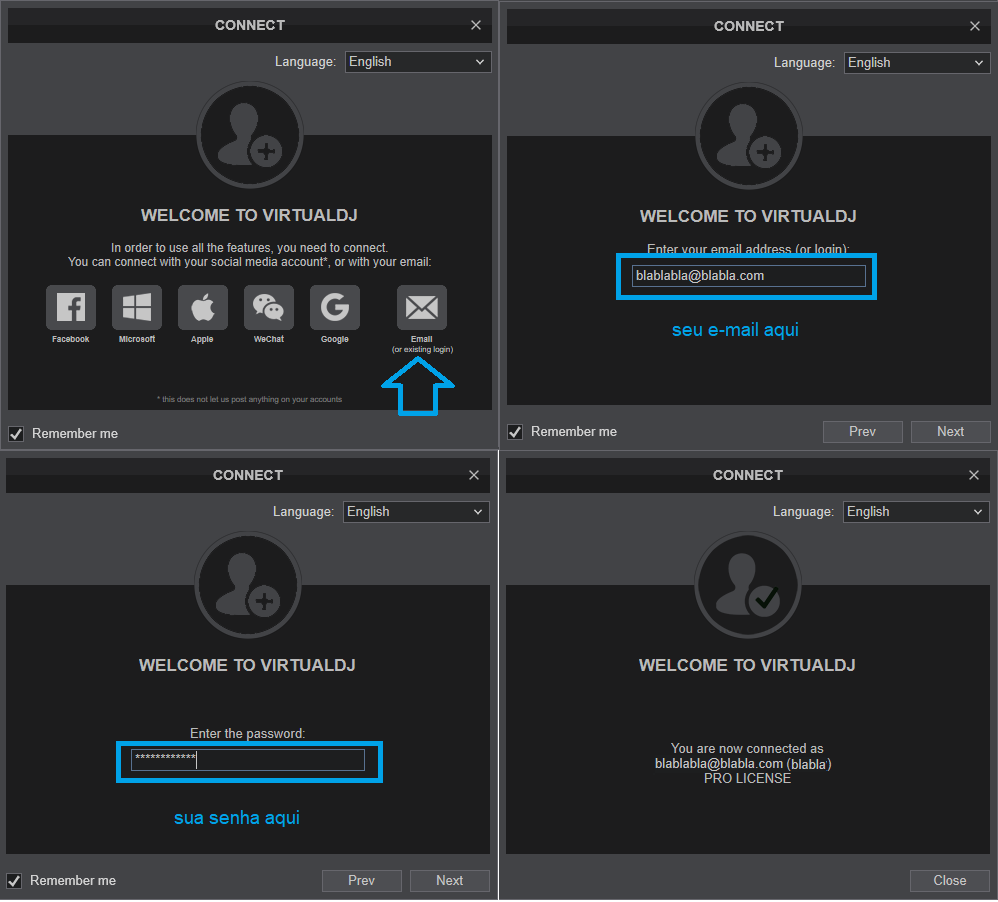Click the user avatar icon in social login dialog
Screen dimensions: 998x902
(250, 135)
